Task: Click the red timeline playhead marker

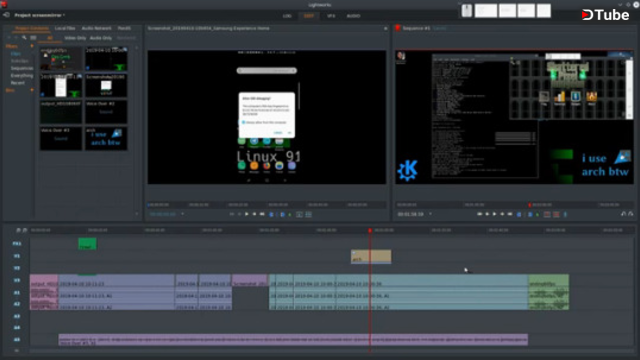Action: pyautogui.click(x=370, y=231)
